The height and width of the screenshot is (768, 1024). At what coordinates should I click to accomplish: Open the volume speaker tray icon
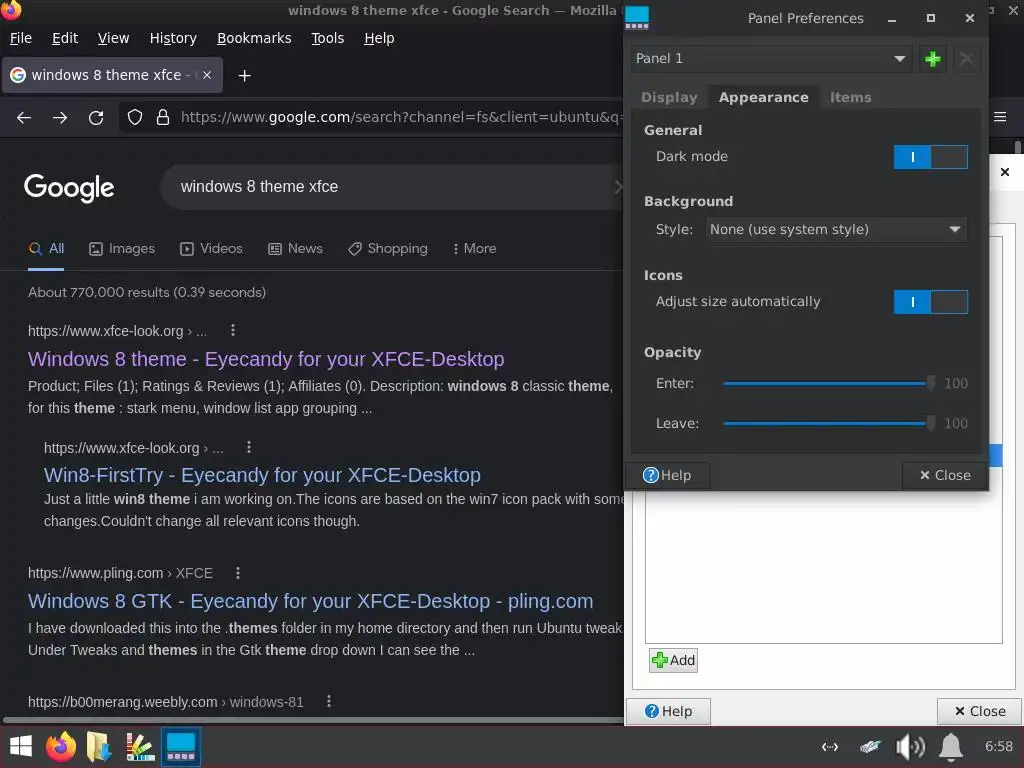pyautogui.click(x=910, y=746)
